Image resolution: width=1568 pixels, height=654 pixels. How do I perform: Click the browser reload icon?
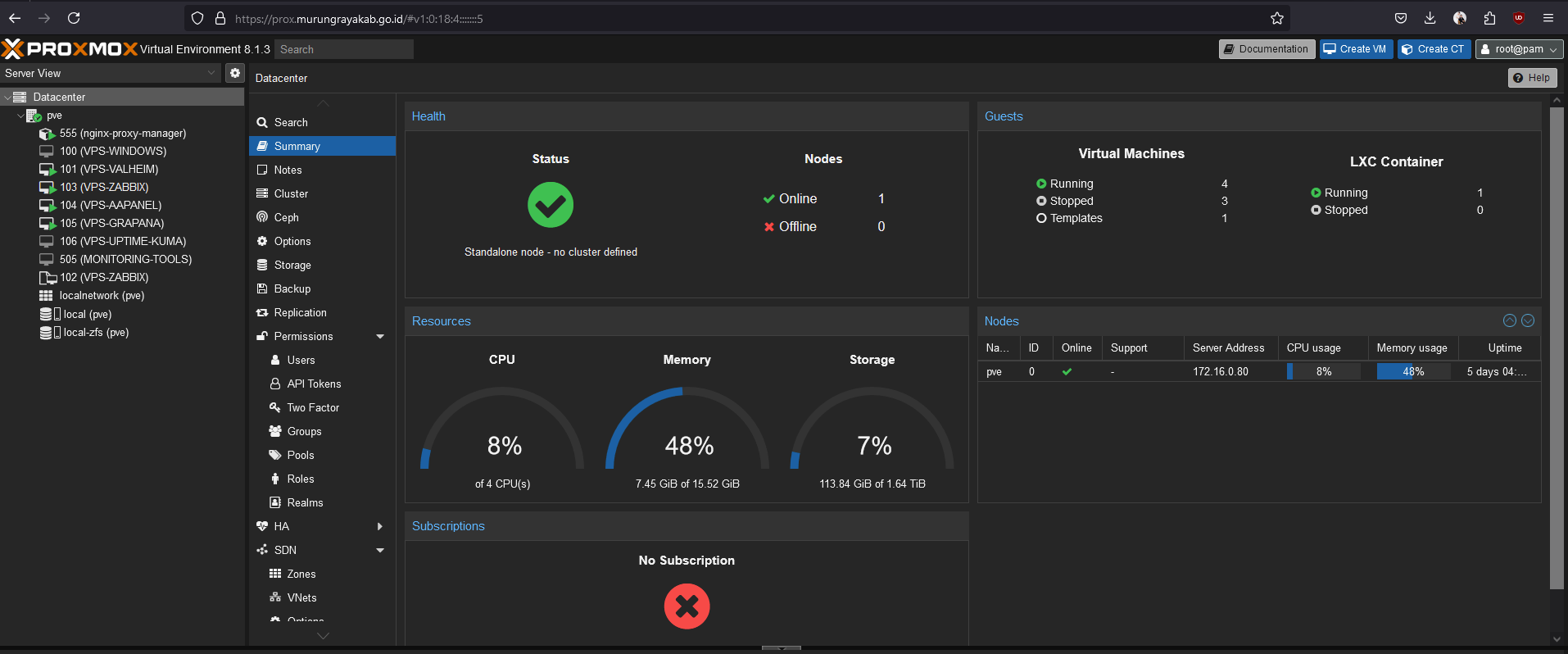point(74,18)
